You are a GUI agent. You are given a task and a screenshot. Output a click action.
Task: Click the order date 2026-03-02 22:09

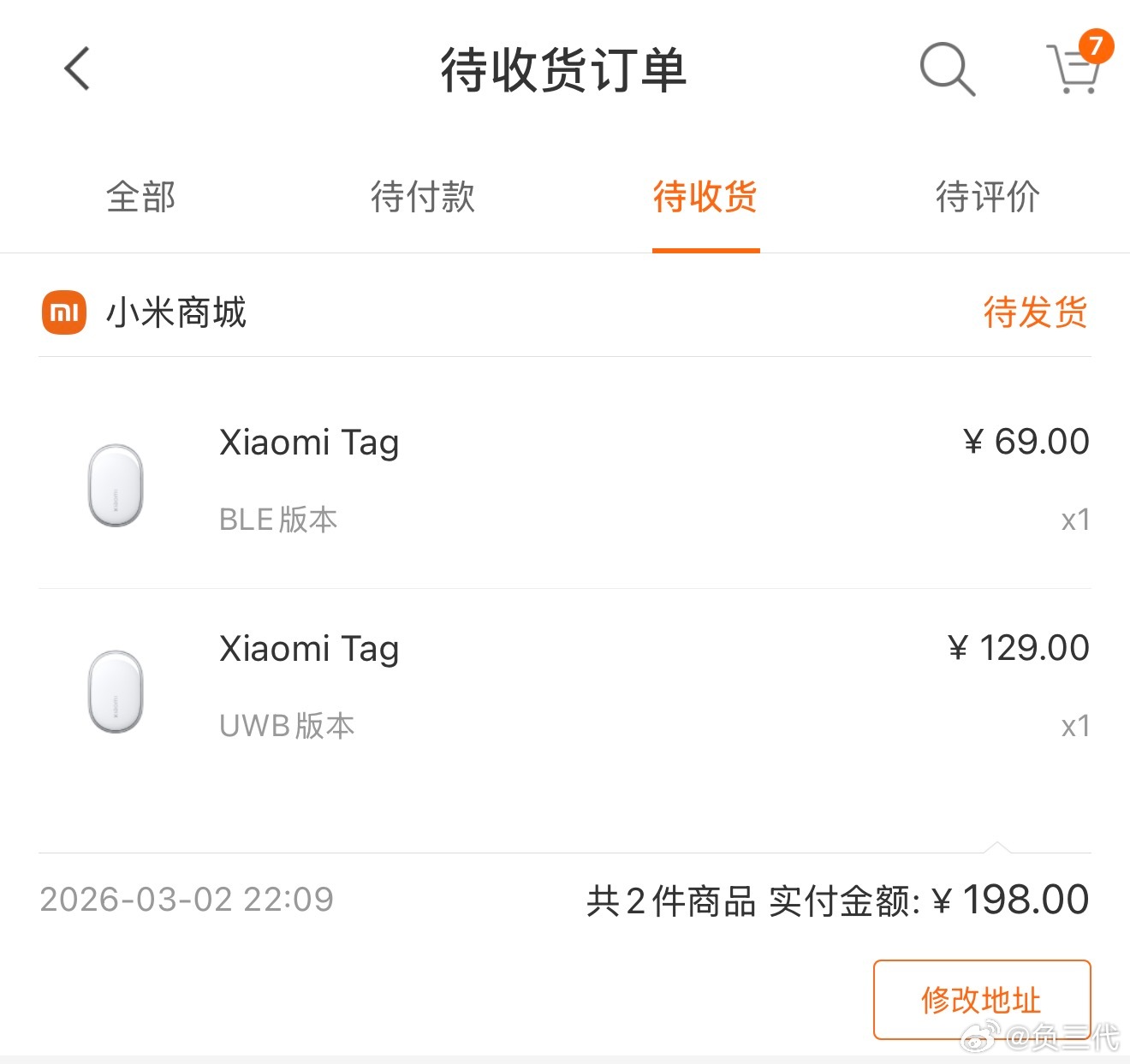pyautogui.click(x=187, y=899)
